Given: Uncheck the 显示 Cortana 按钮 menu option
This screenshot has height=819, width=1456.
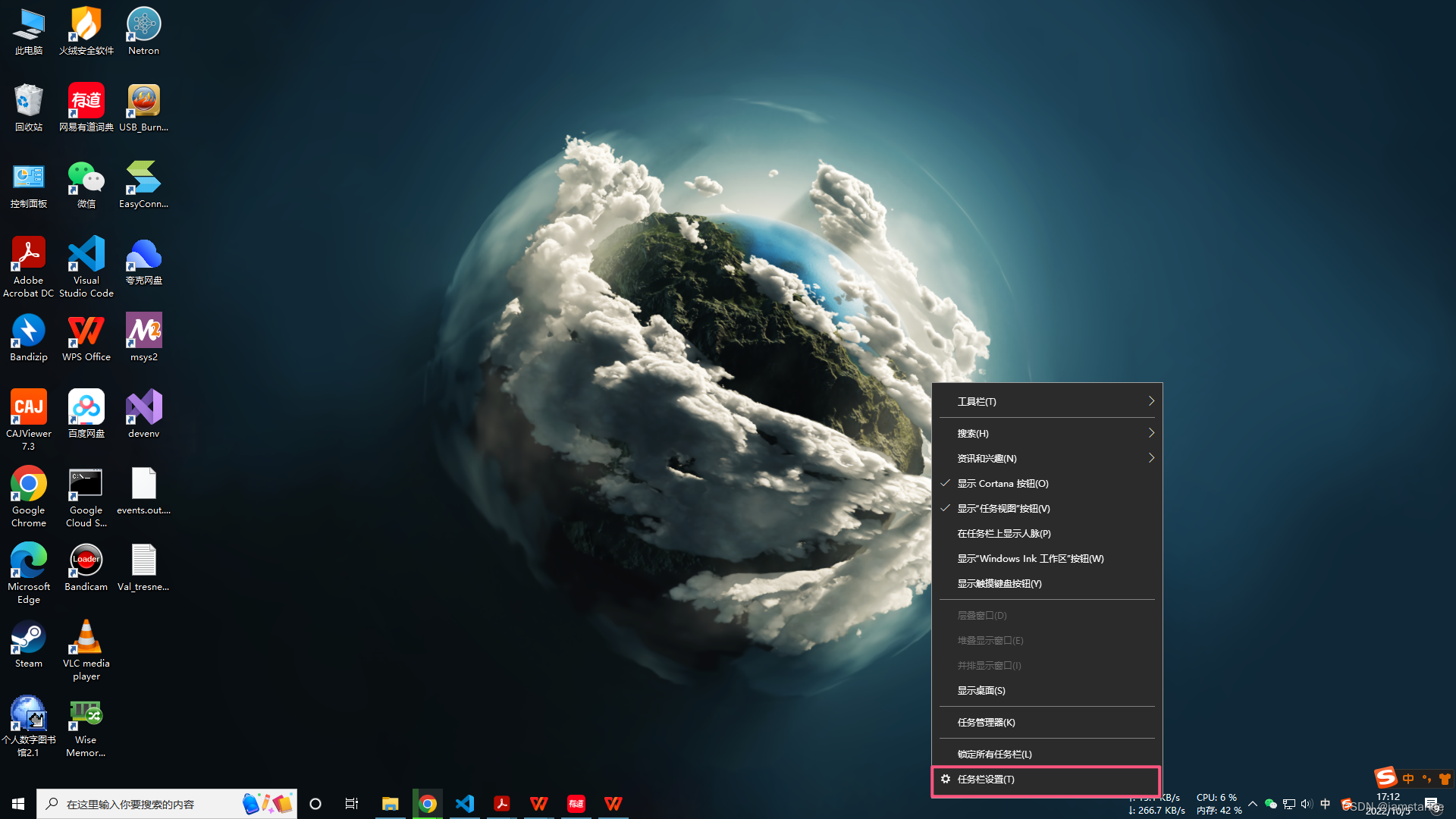Looking at the screenshot, I should coord(1003,484).
